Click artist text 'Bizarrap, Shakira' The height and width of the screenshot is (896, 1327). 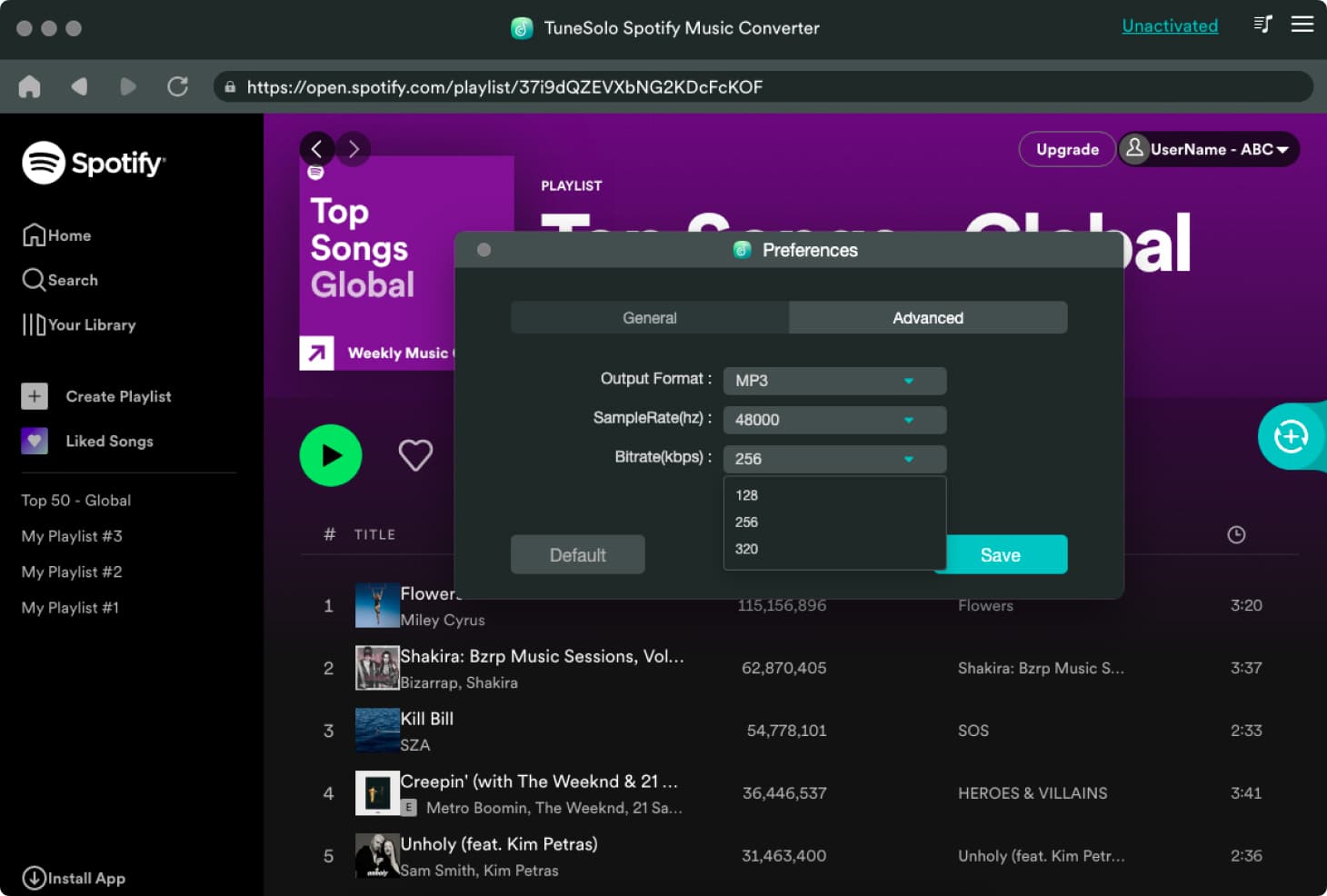click(459, 682)
